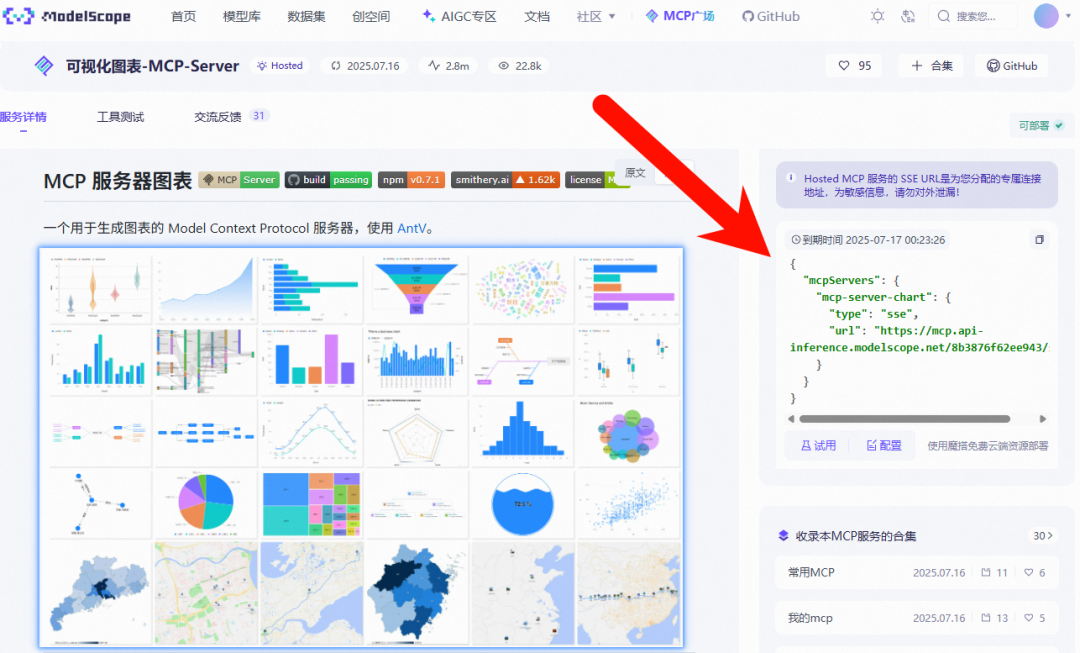The width and height of the screenshot is (1080, 653).
Task: Switch language with the translate icon
Action: coord(908,17)
